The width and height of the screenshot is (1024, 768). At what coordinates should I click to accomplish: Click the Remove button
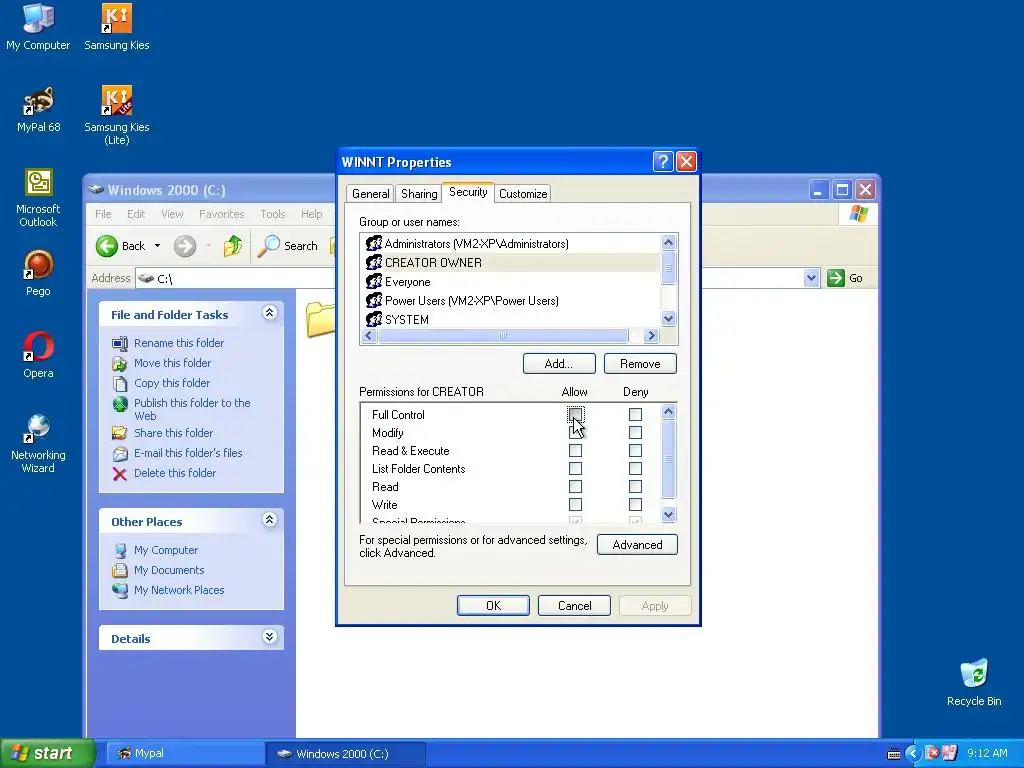click(640, 364)
